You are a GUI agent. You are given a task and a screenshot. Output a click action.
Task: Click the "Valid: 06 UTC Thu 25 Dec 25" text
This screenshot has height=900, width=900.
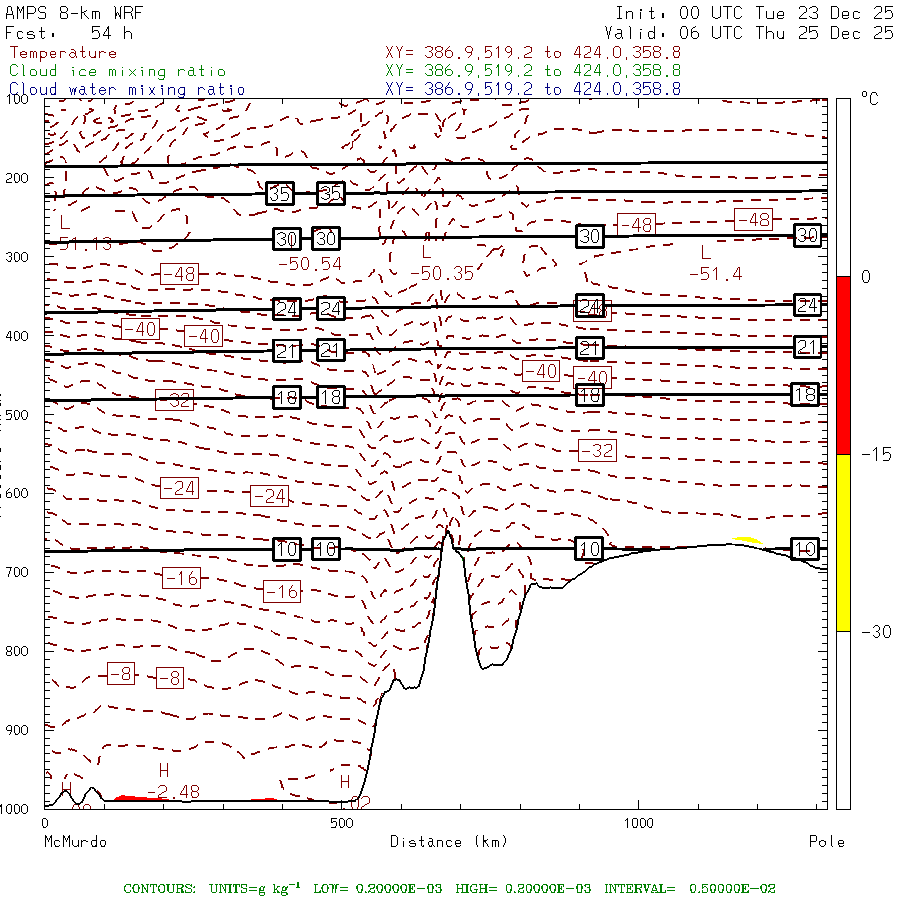749,33
